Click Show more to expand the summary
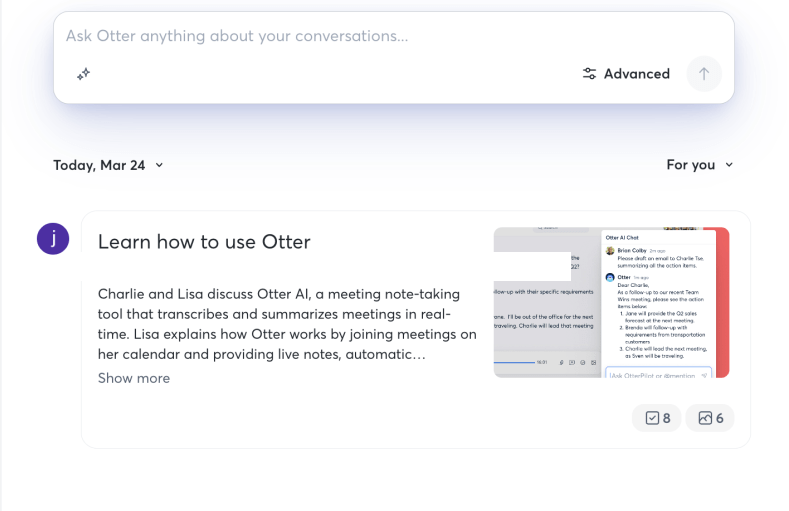 click(134, 378)
